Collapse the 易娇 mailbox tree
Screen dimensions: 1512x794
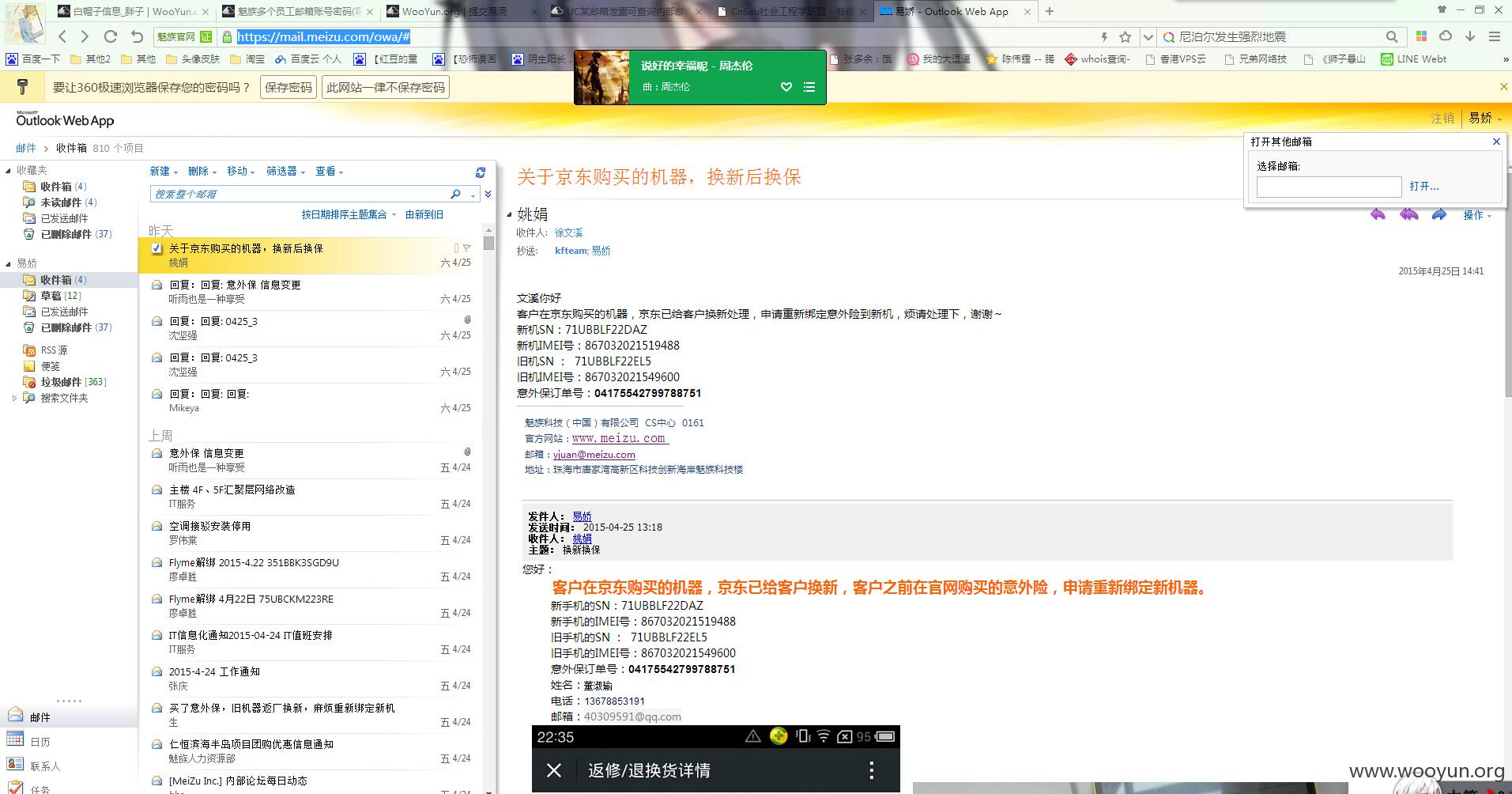point(8,264)
